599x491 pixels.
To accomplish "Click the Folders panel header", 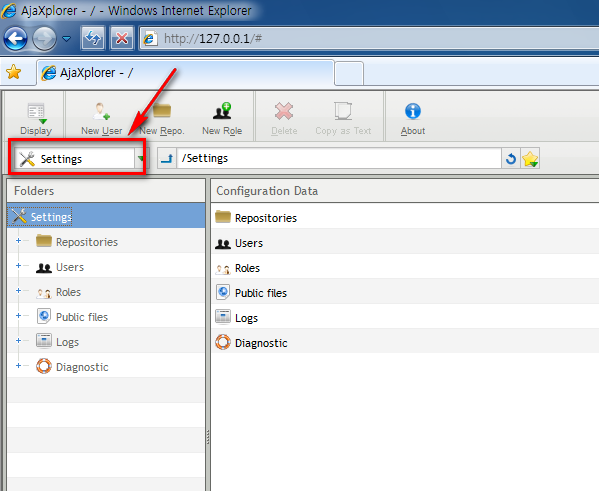I will (x=106, y=191).
